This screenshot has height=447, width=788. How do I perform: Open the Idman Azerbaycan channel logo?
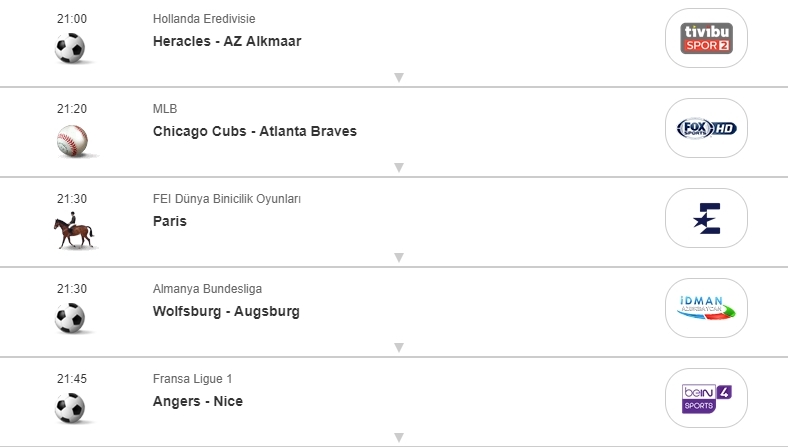click(x=707, y=308)
